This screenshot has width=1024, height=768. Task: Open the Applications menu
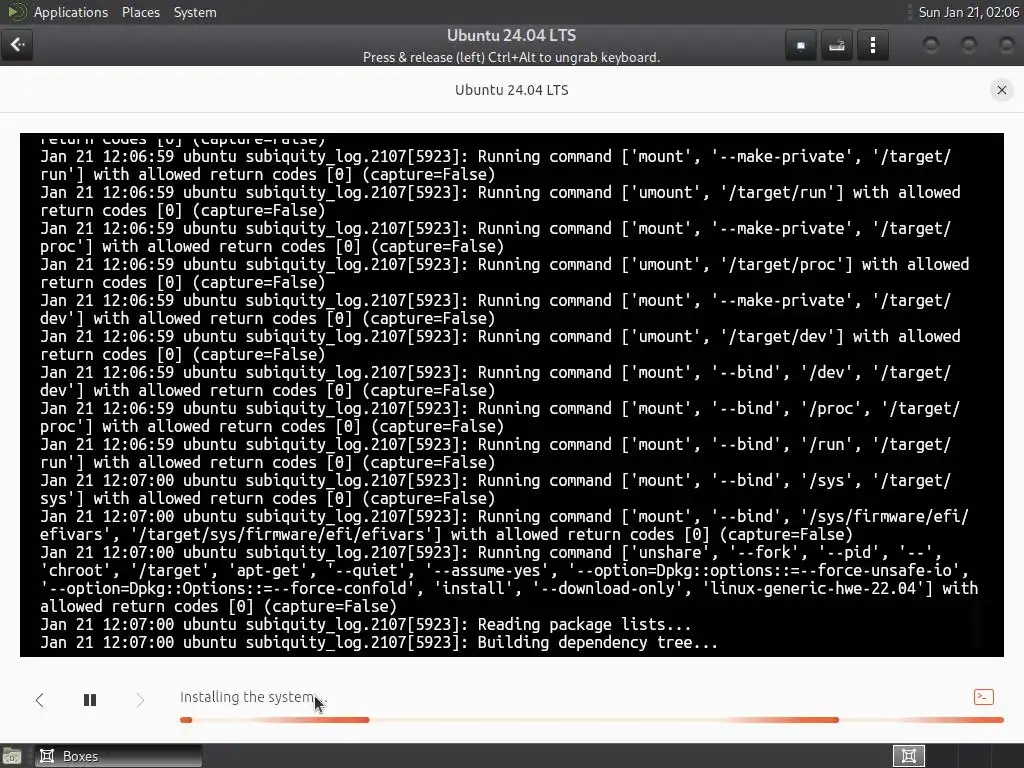pyautogui.click(x=71, y=12)
